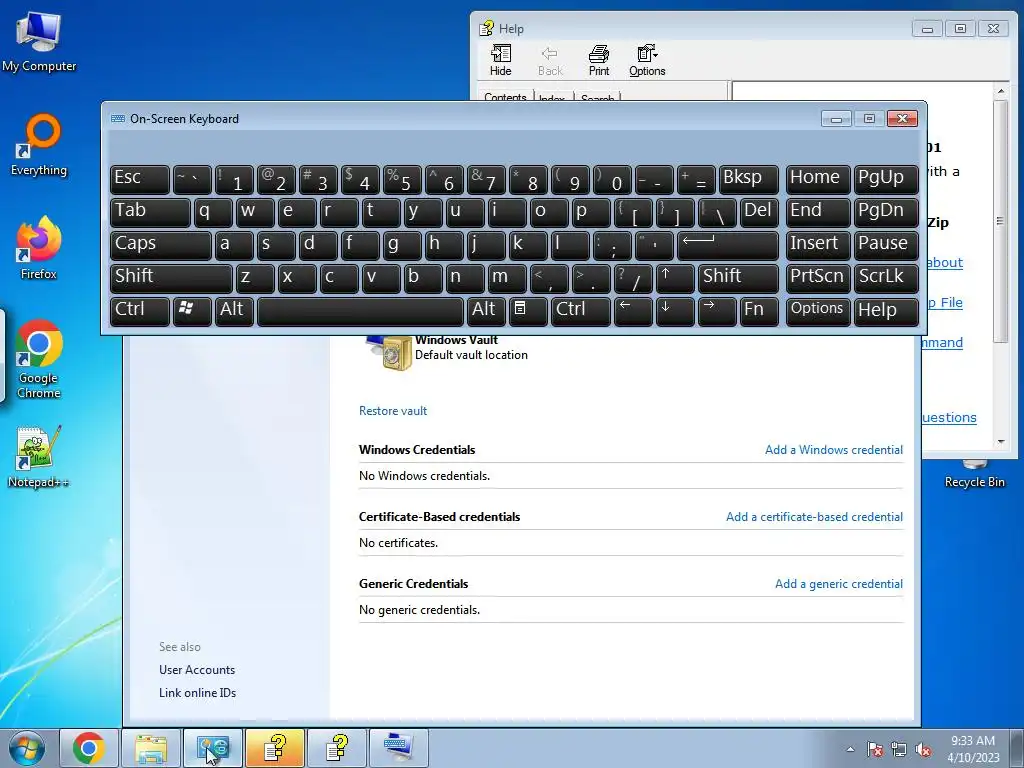This screenshot has width=1024, height=768.
Task: Click the Print icon in Help window
Action: (599, 61)
